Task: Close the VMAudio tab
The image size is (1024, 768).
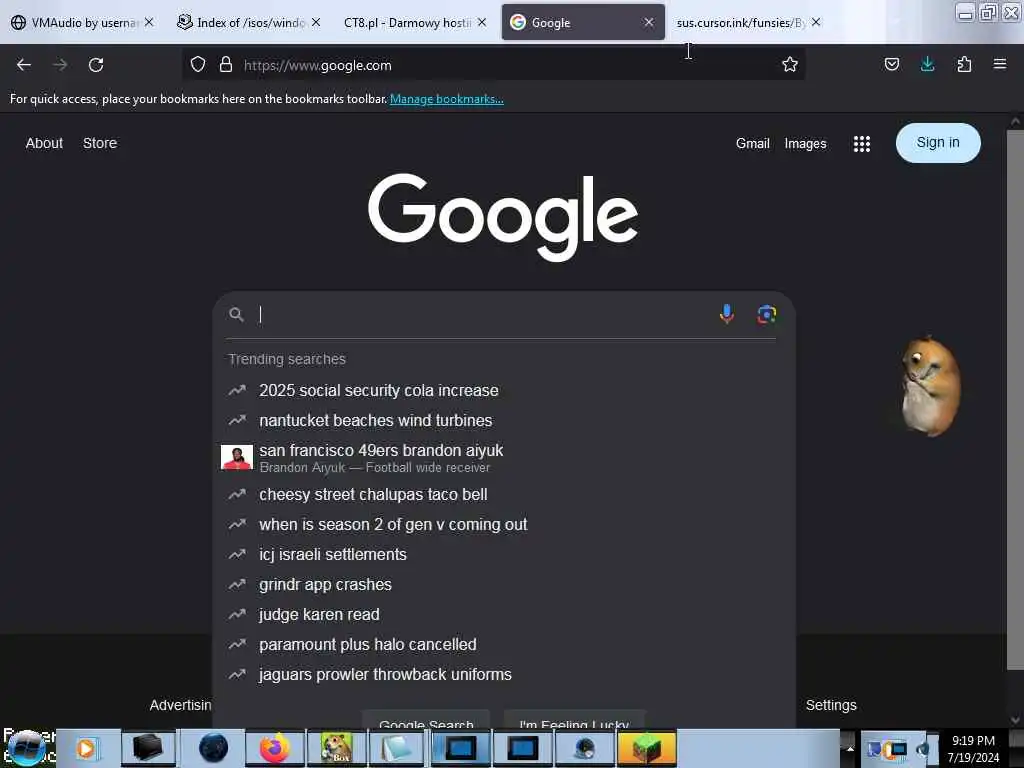Action: pos(149,22)
